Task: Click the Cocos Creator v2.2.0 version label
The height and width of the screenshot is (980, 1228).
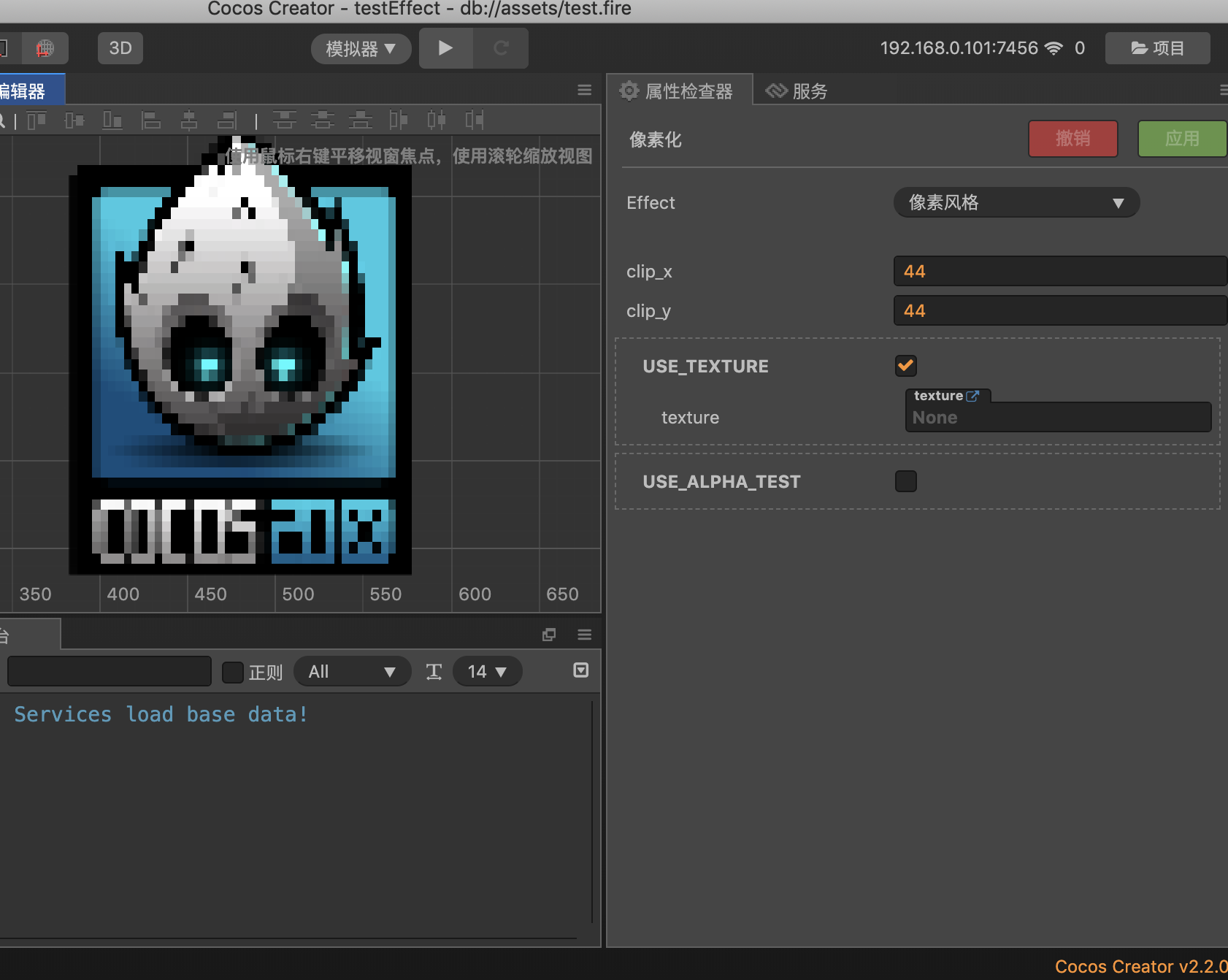Action: pyautogui.click(x=1141, y=966)
